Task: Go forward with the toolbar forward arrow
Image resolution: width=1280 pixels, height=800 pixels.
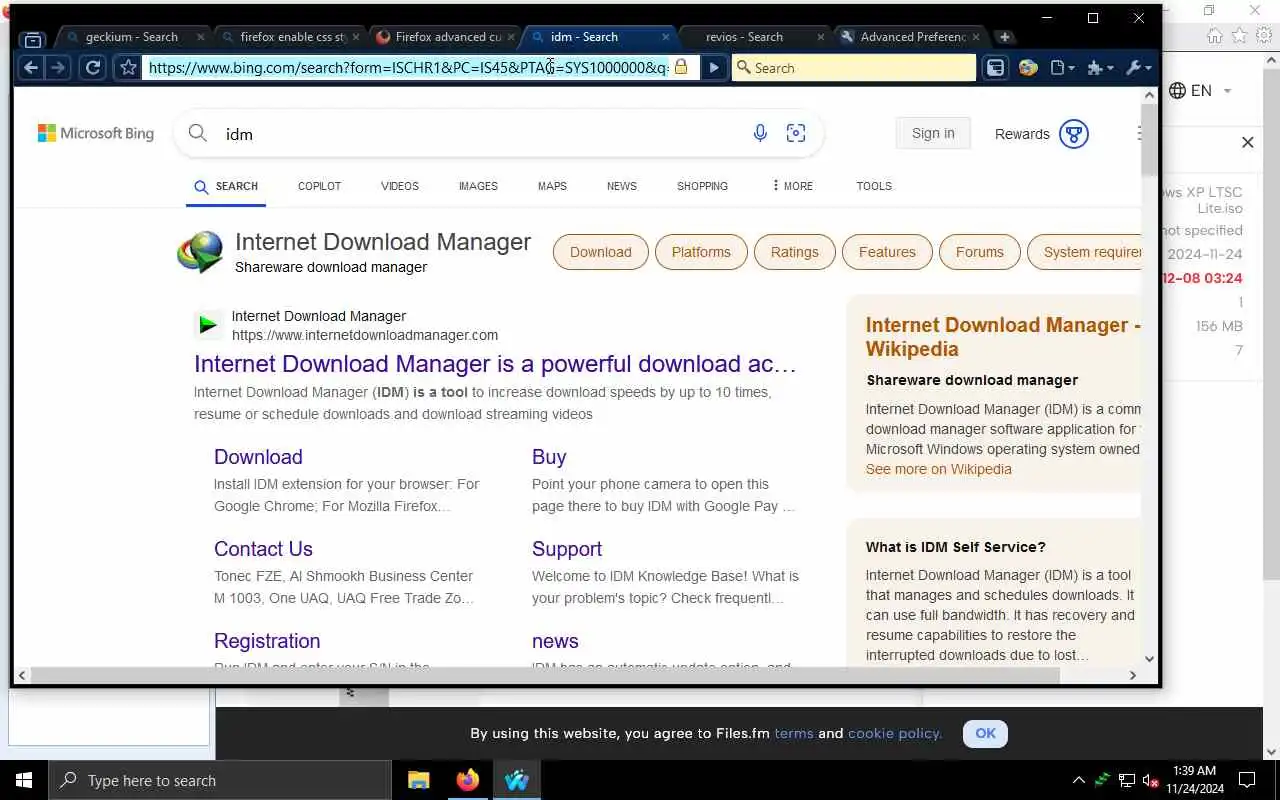Action: pyautogui.click(x=58, y=67)
